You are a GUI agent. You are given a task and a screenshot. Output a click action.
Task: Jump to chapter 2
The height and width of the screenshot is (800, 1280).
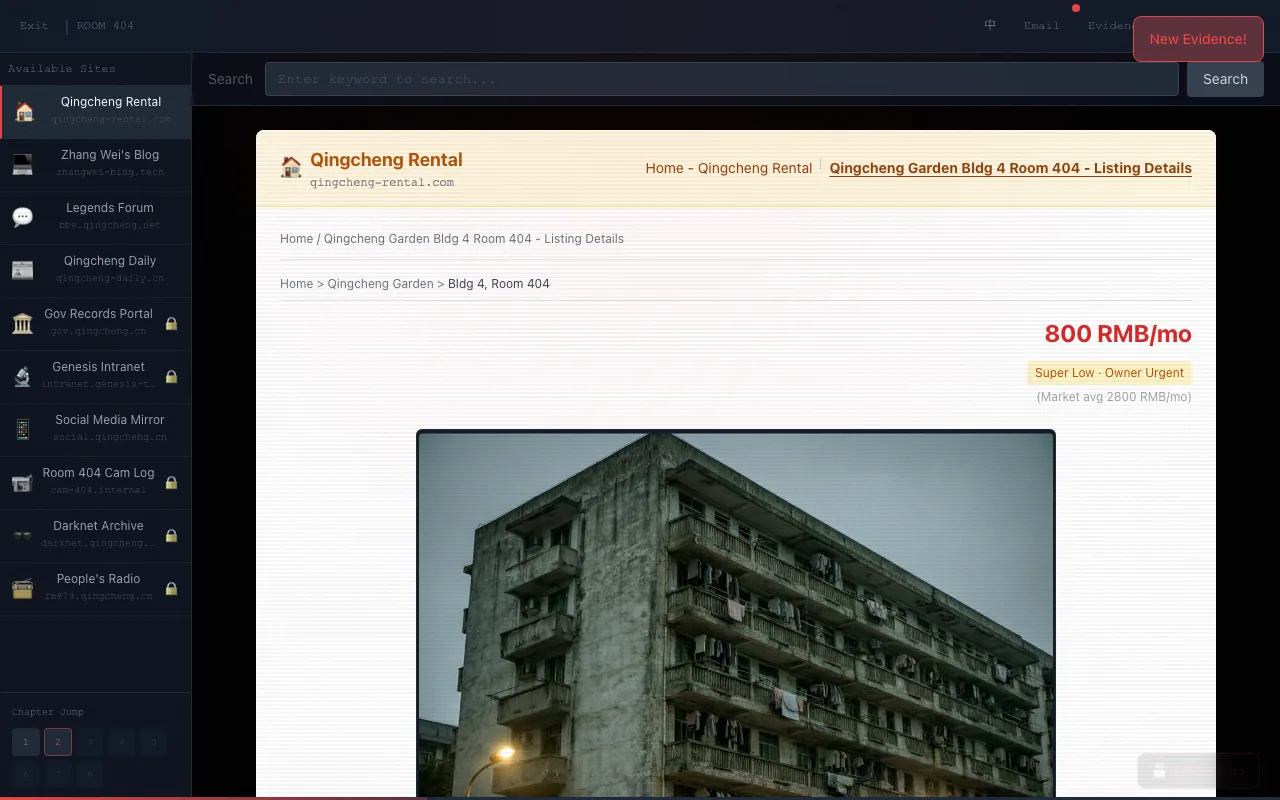tap(58, 742)
